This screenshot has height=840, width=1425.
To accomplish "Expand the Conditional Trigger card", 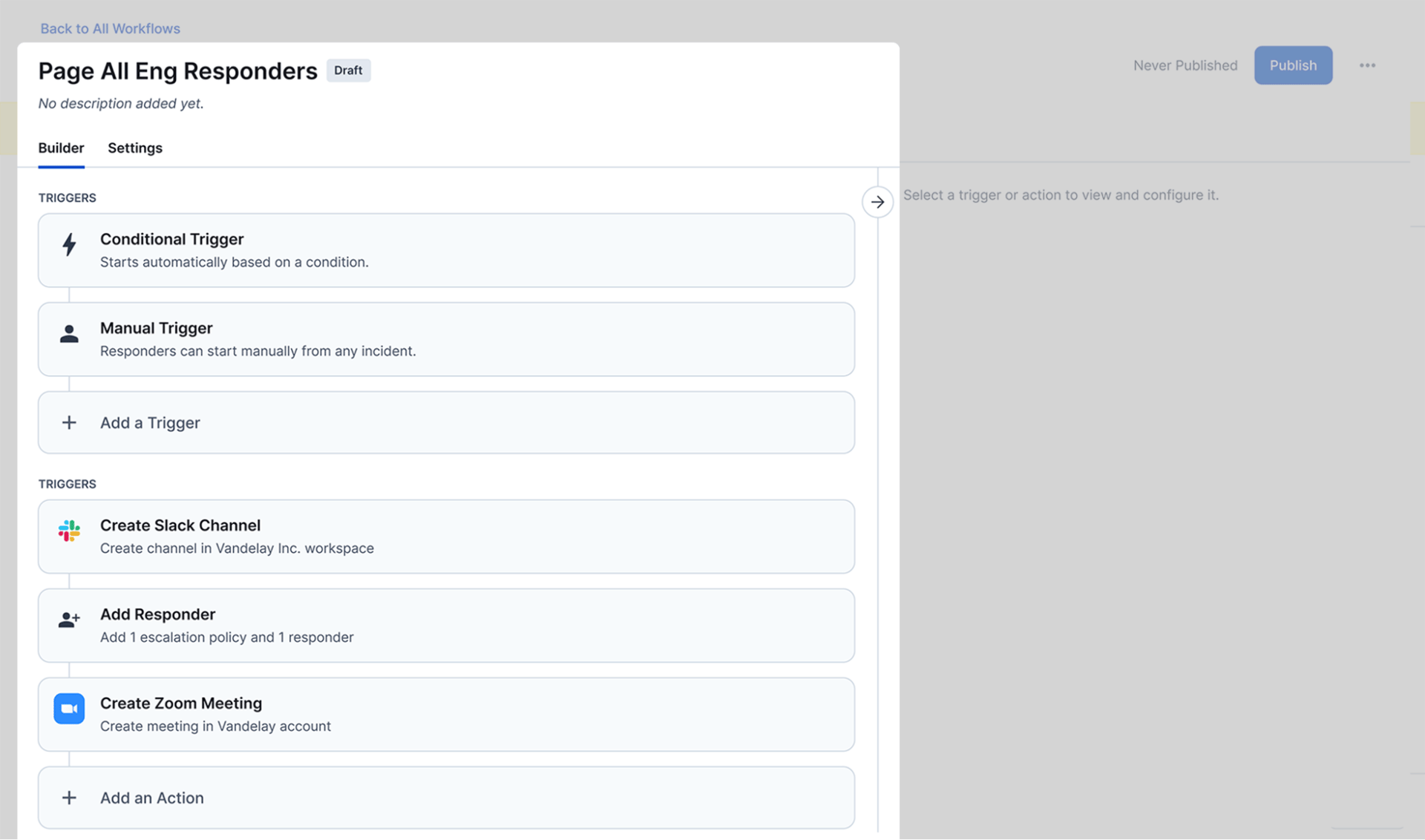I will (446, 250).
